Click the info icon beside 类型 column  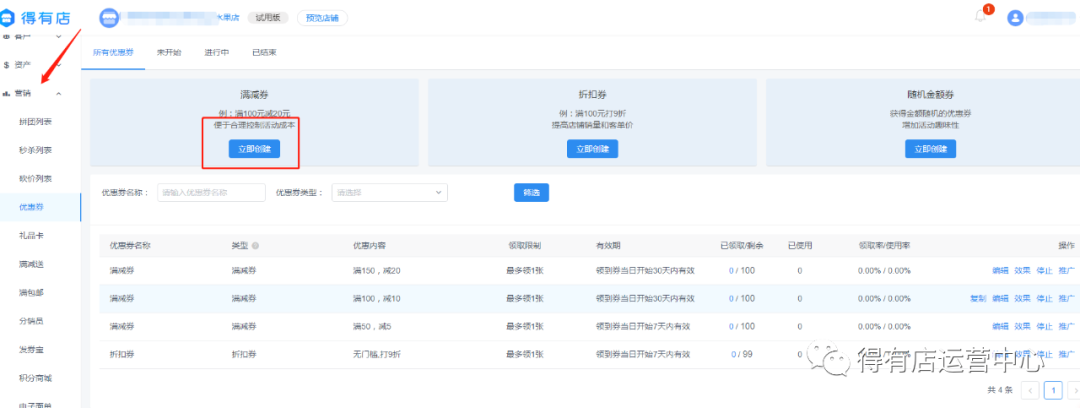pyautogui.click(x=256, y=245)
